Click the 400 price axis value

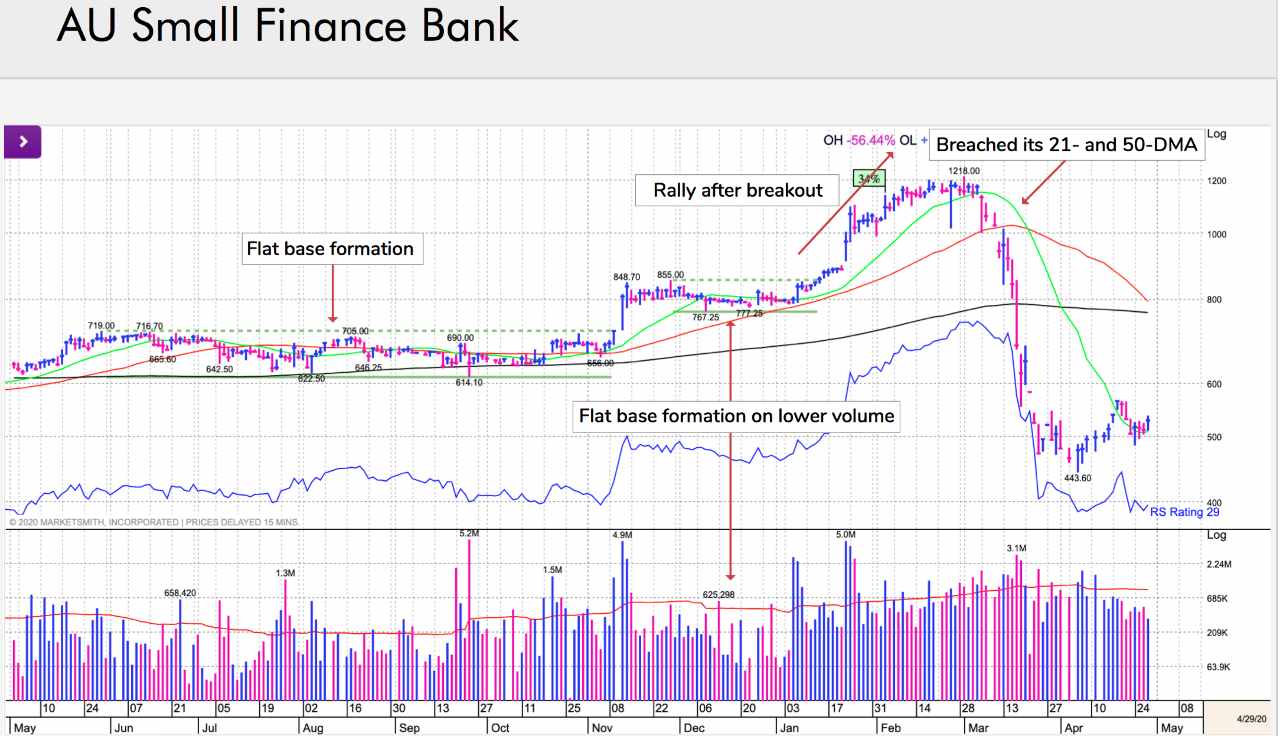pyautogui.click(x=1217, y=503)
